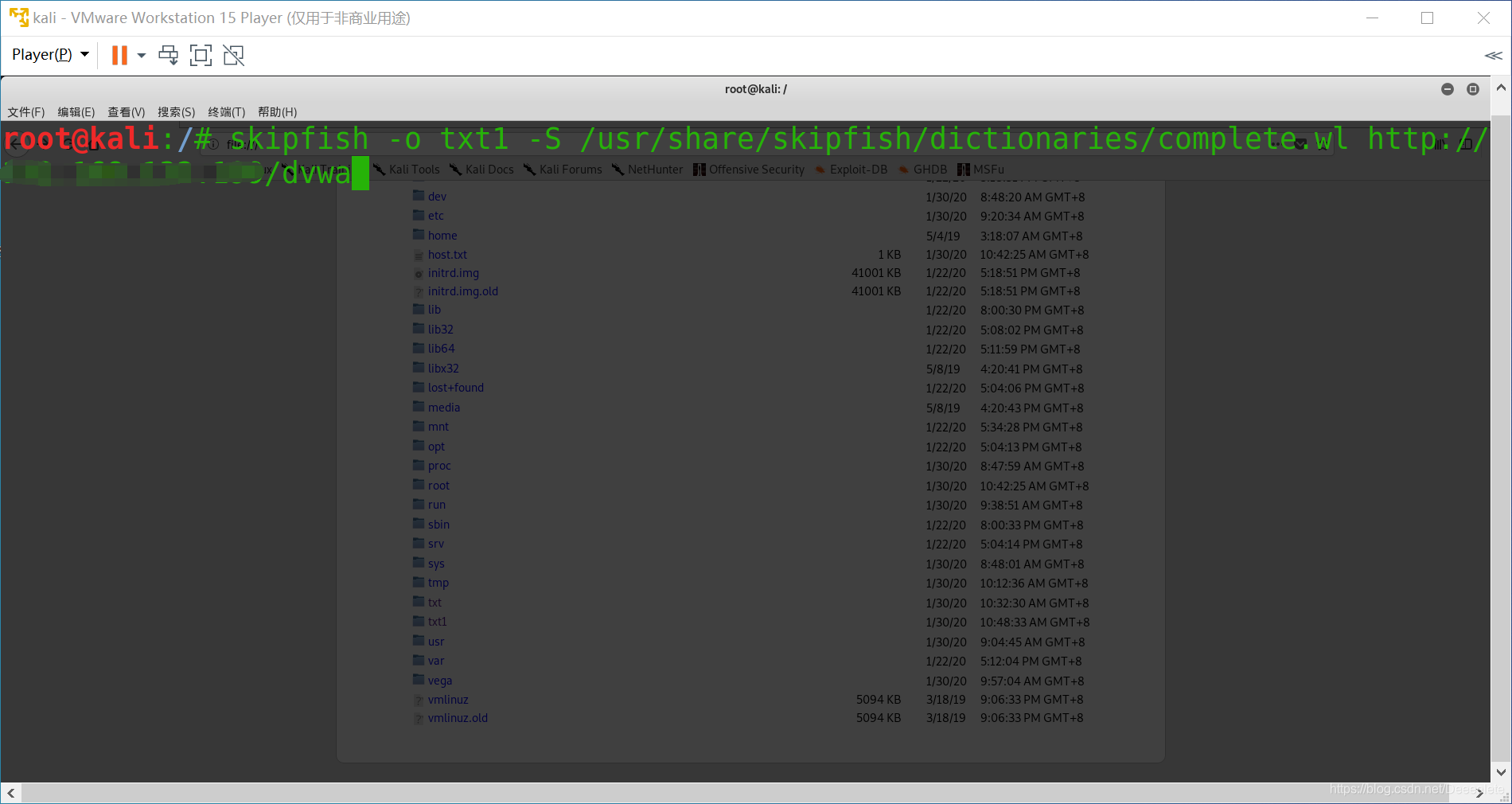
Task: Open the home directory link
Action: pos(442,236)
